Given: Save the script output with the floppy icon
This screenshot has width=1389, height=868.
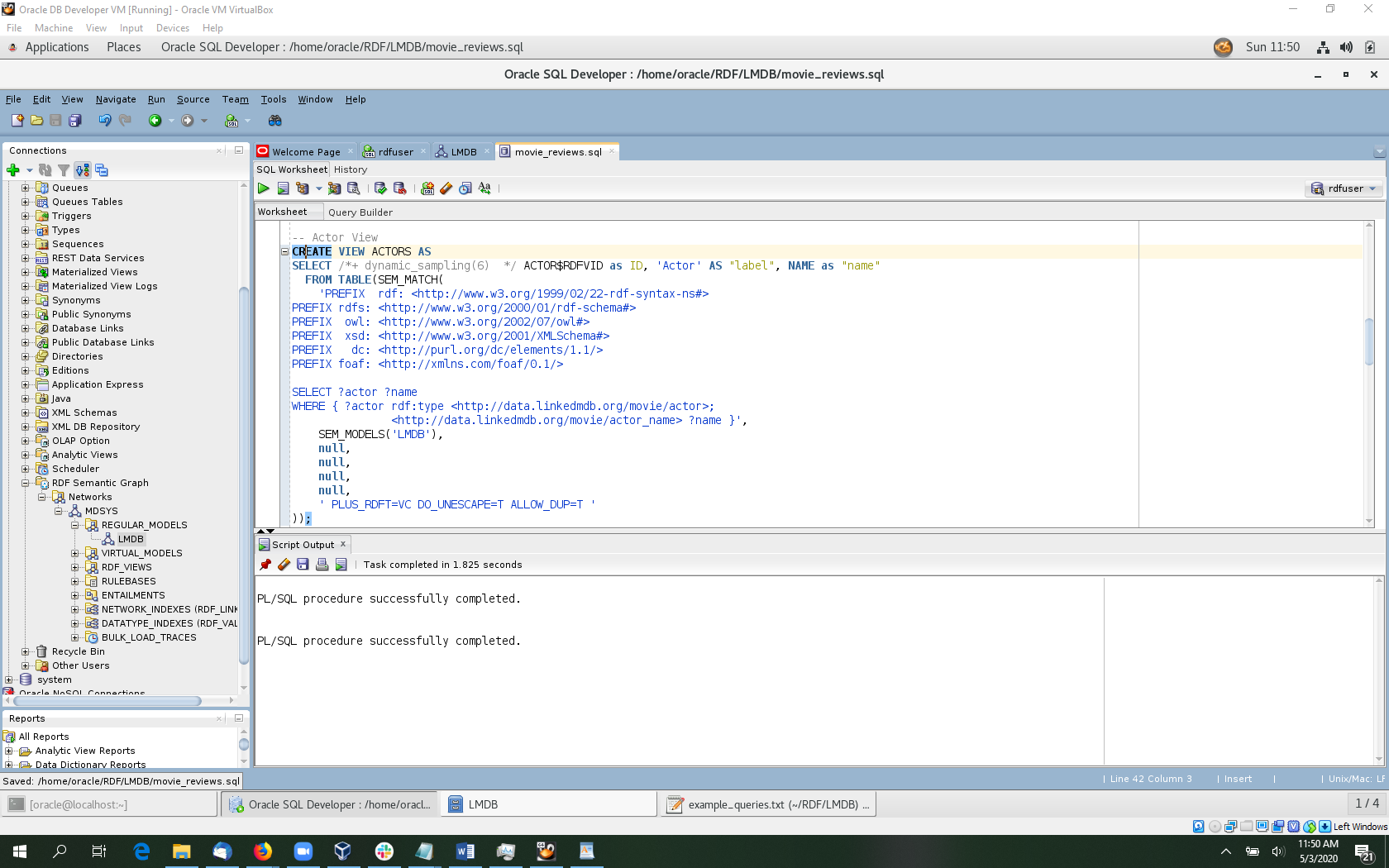Looking at the screenshot, I should (x=303, y=565).
